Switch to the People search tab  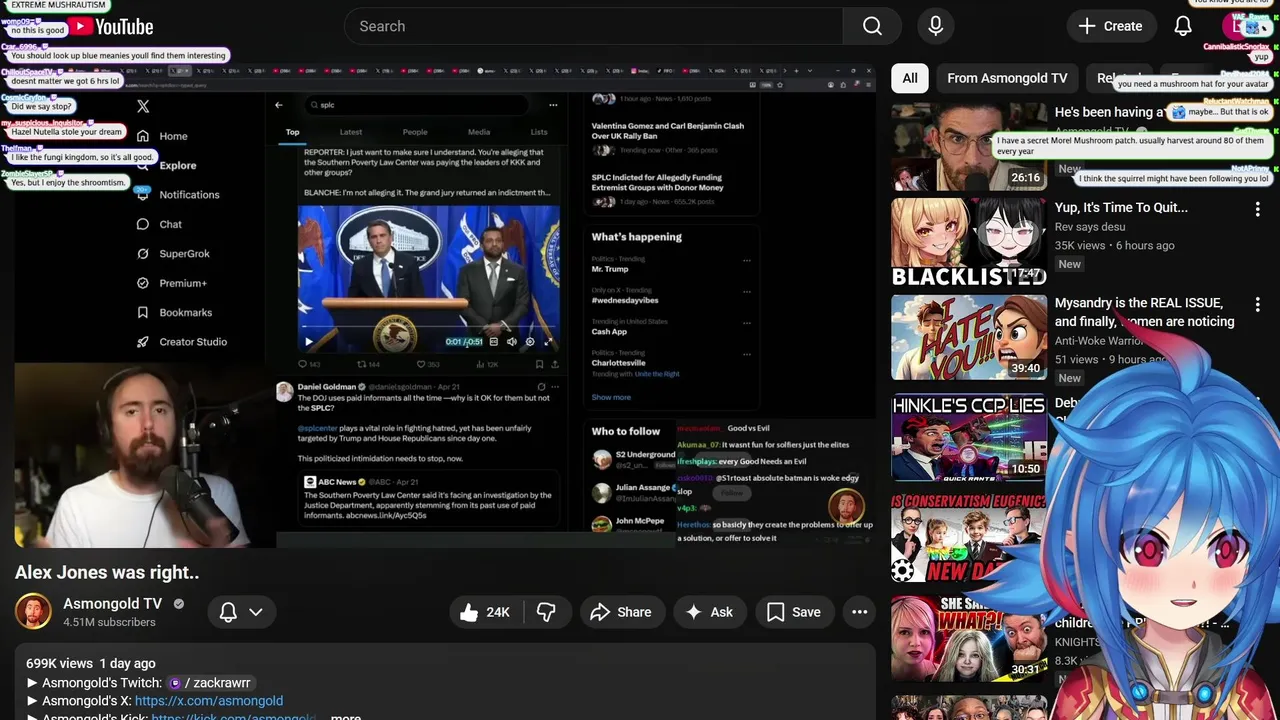tap(415, 132)
